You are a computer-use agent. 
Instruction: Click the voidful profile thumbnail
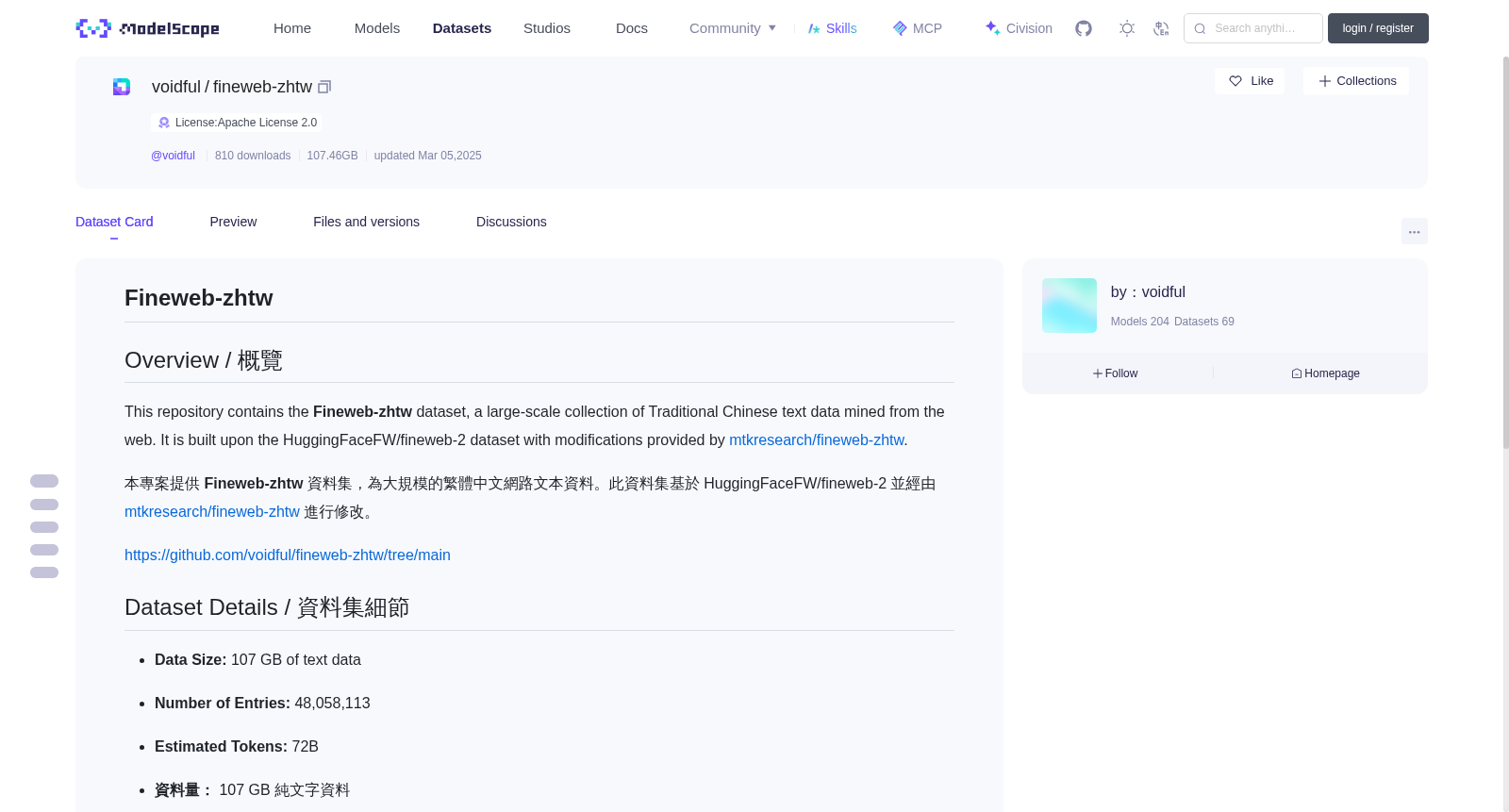[1070, 306]
